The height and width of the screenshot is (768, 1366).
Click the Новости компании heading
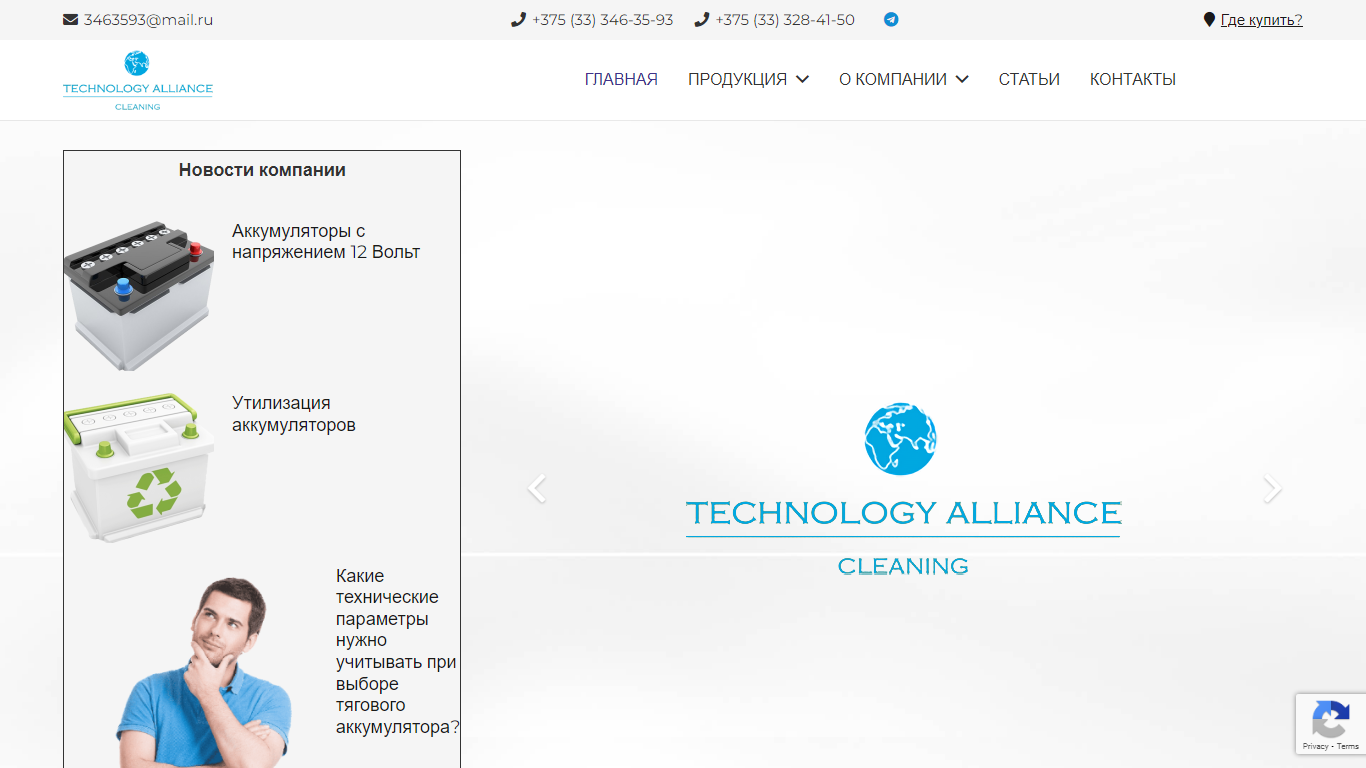tap(262, 170)
